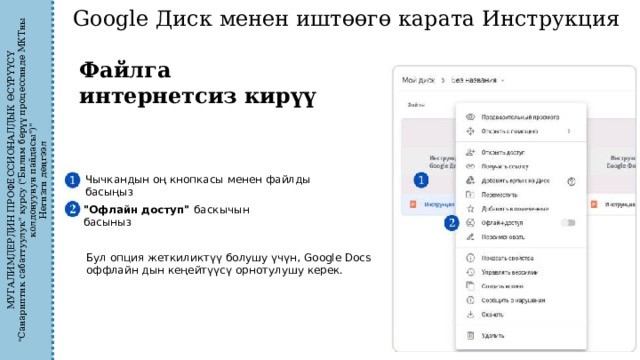Click the pencil icon for Переименовать
The height and width of the screenshot is (360, 640).
(470, 237)
